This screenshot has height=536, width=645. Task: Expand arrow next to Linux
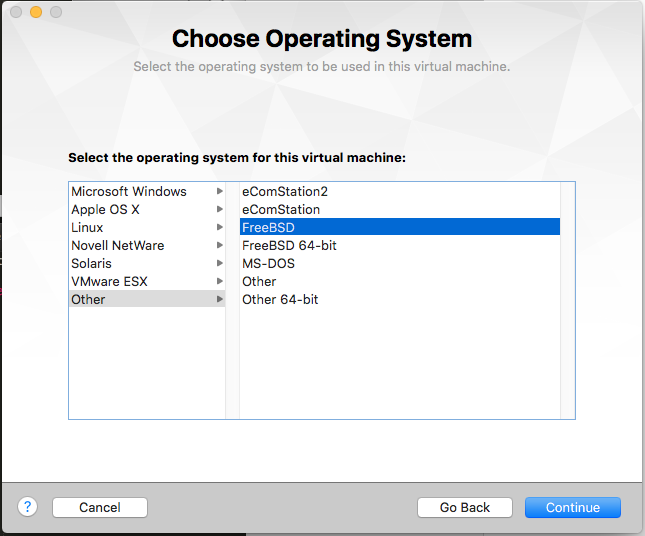point(220,227)
